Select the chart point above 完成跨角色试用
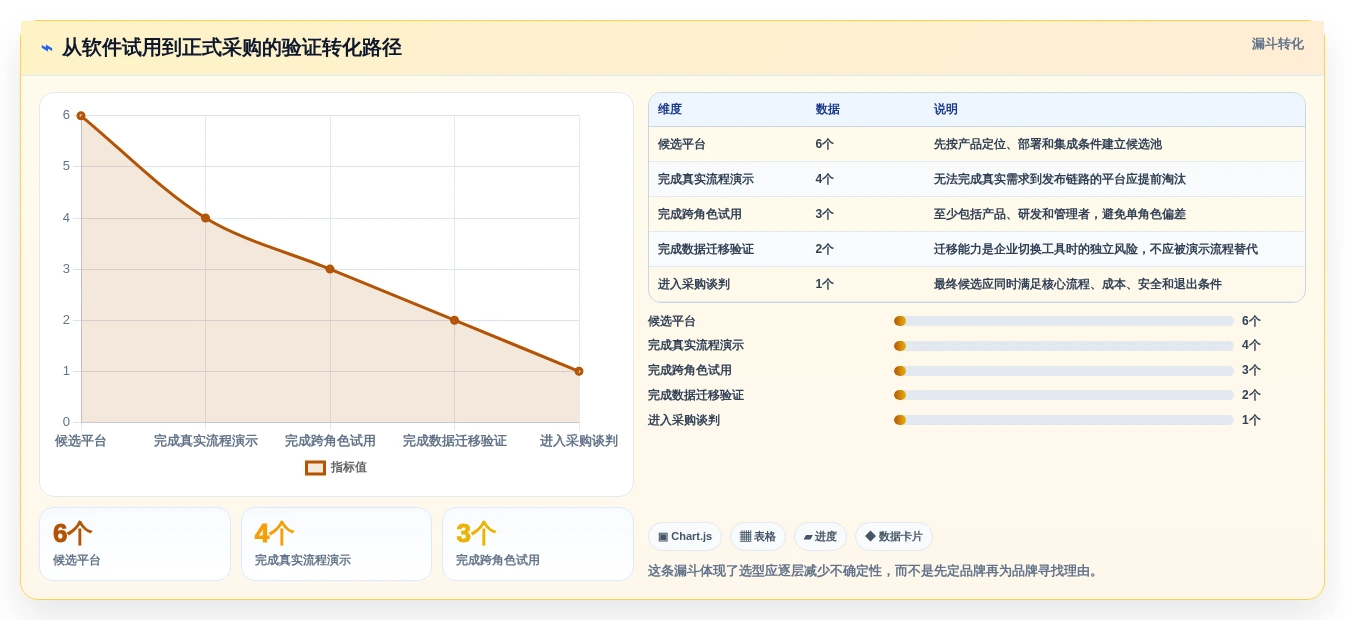The image size is (1345, 620). (x=330, y=269)
